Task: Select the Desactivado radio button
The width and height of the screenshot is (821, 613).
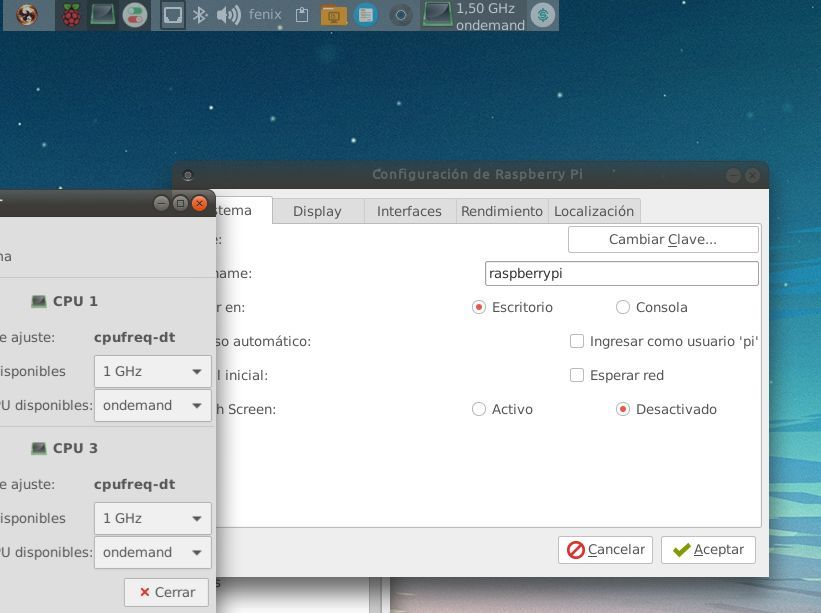Action: (623, 409)
